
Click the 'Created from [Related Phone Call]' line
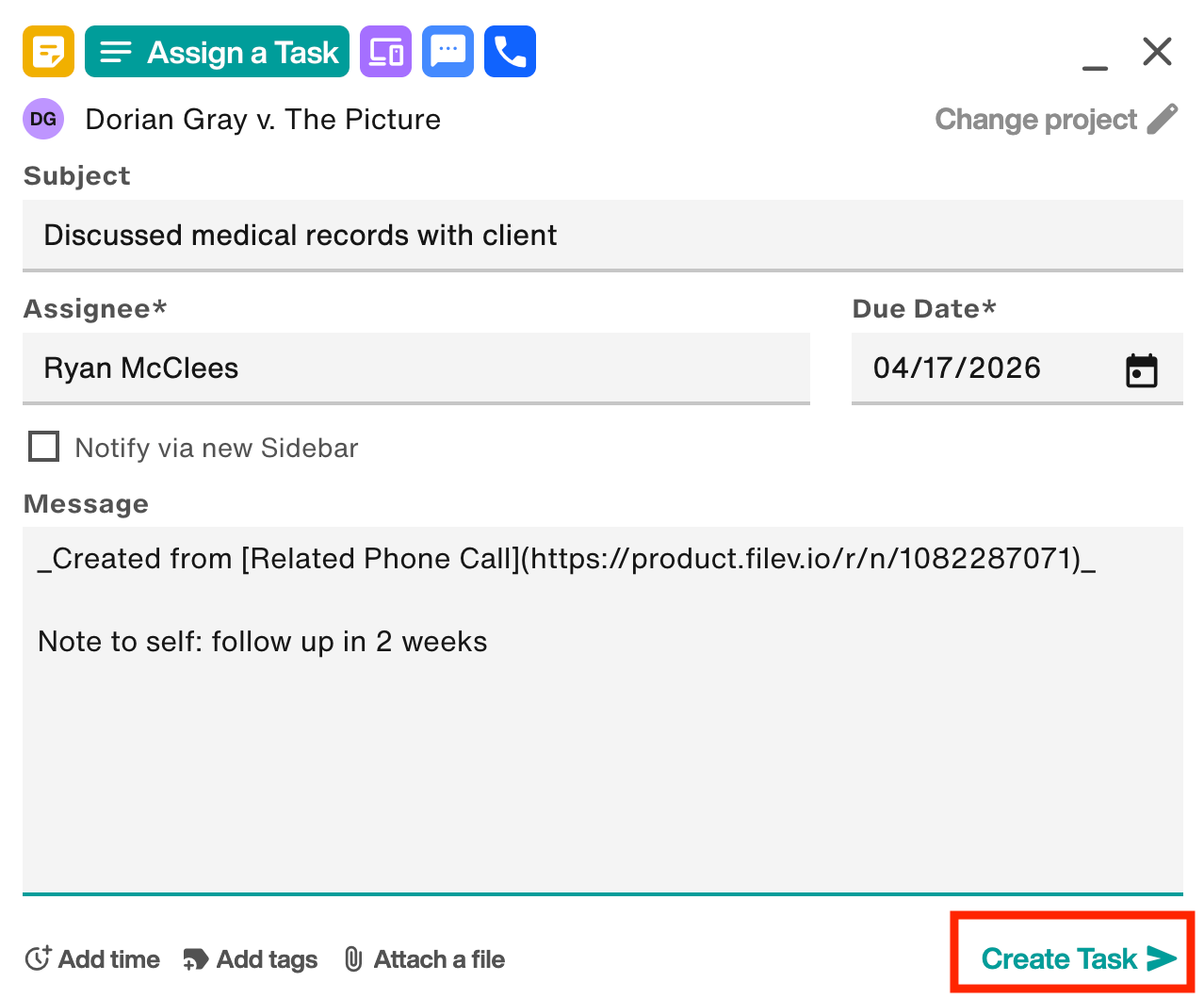(x=567, y=559)
